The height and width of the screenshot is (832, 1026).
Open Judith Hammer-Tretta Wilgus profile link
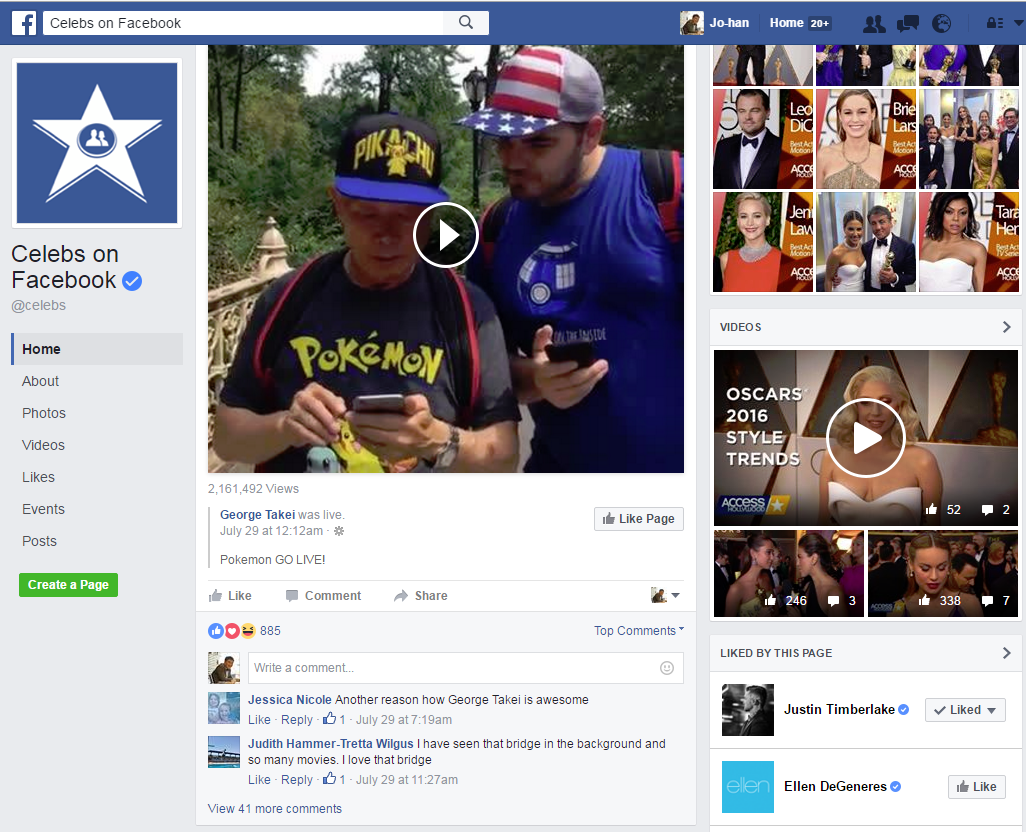pyautogui.click(x=330, y=744)
